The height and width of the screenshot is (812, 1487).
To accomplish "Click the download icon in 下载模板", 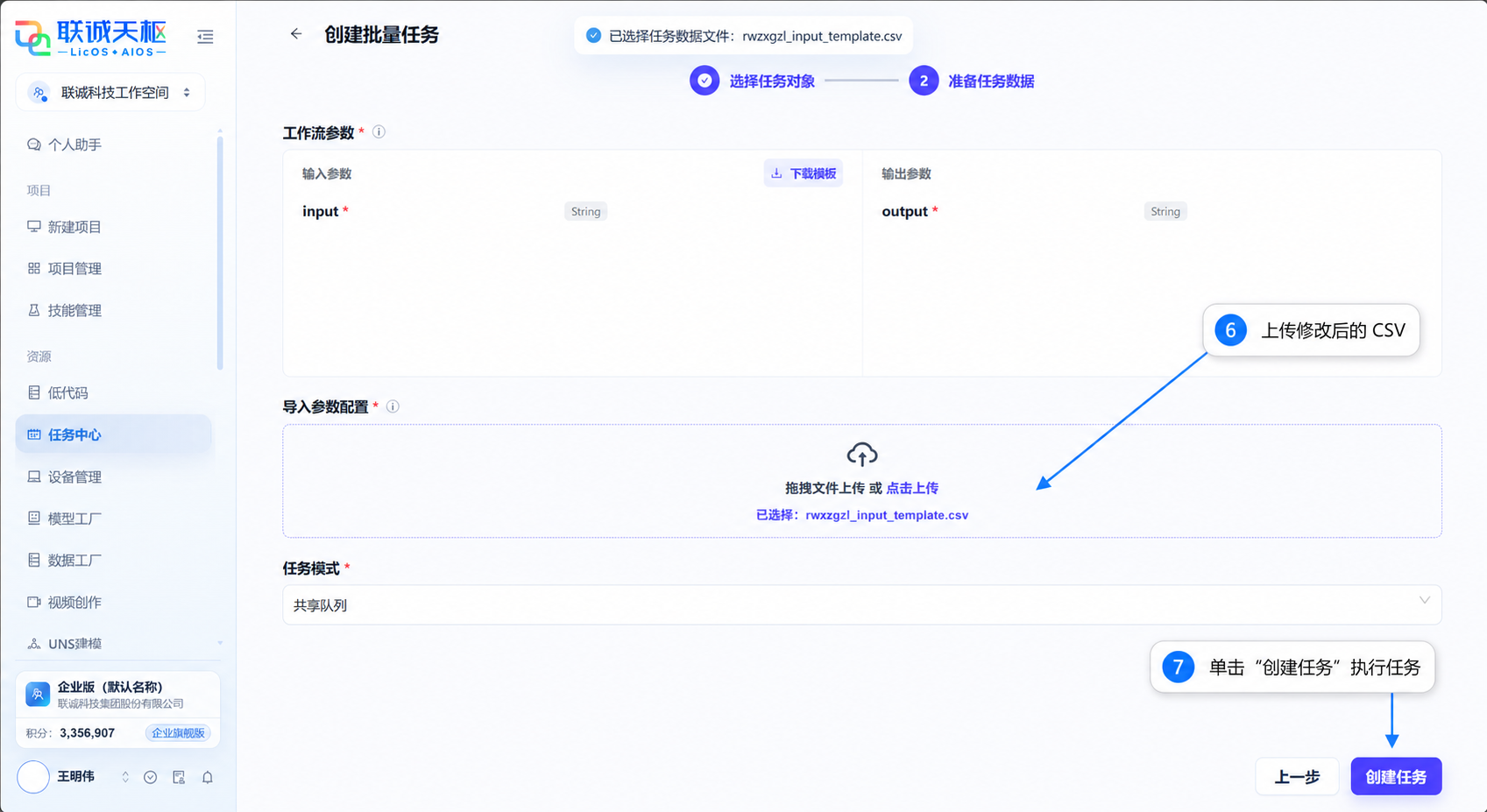I will [776, 173].
